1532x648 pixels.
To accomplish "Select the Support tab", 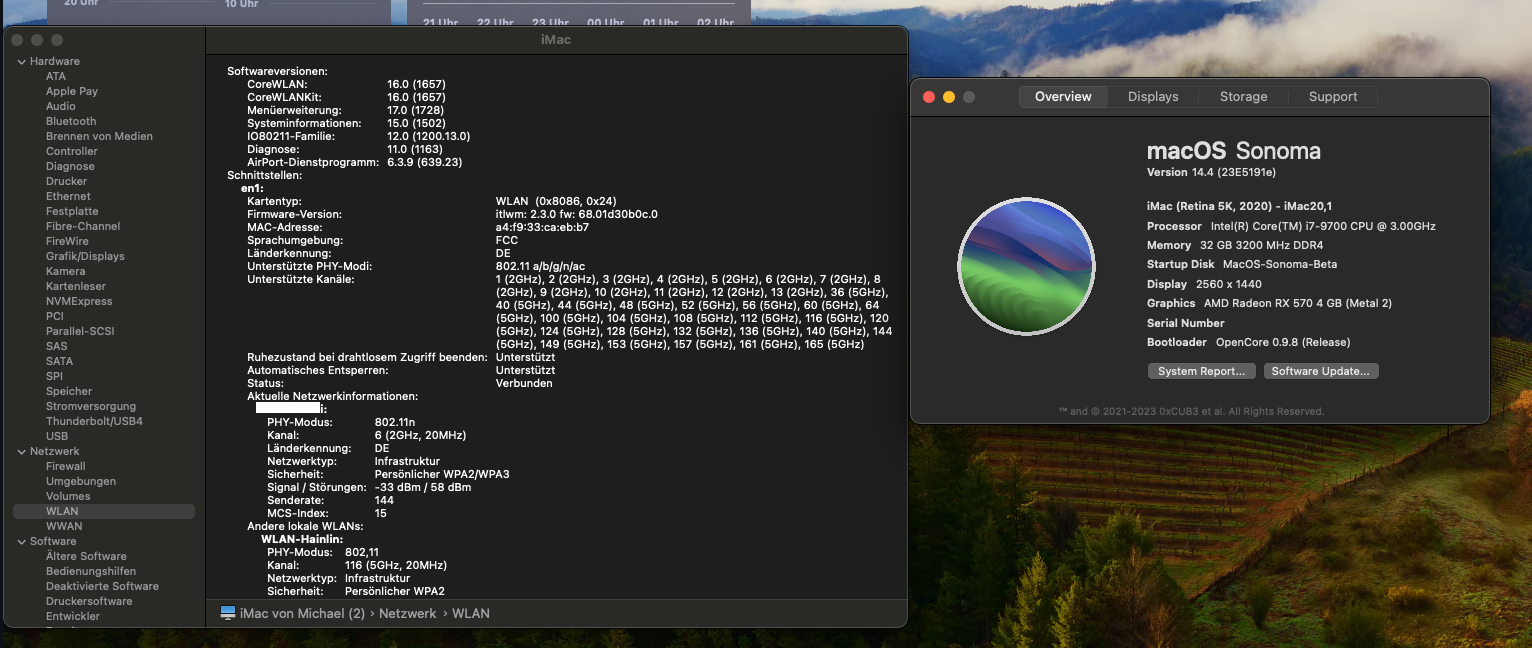I will tap(1333, 97).
